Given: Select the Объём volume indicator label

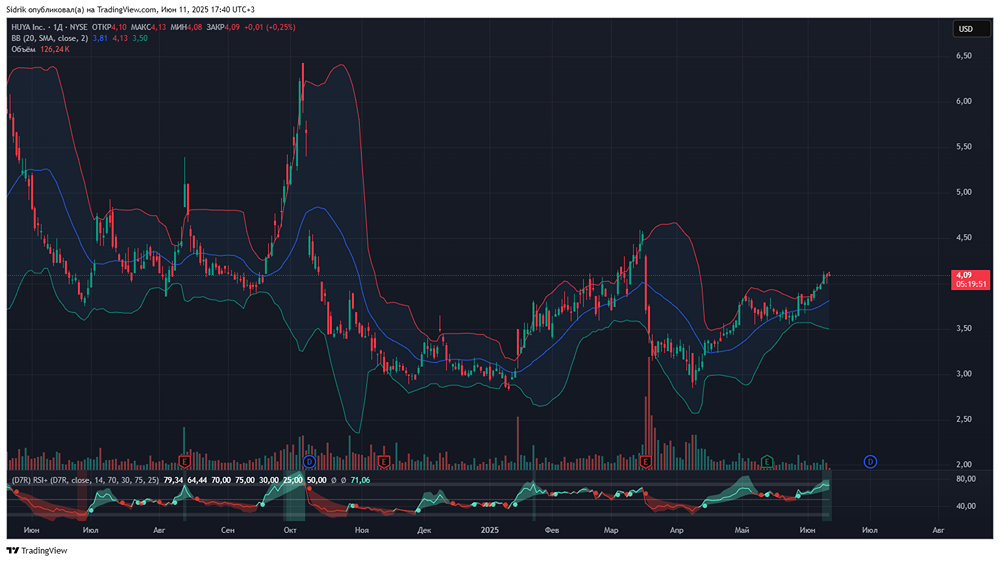Looking at the screenshot, I should [x=23, y=49].
